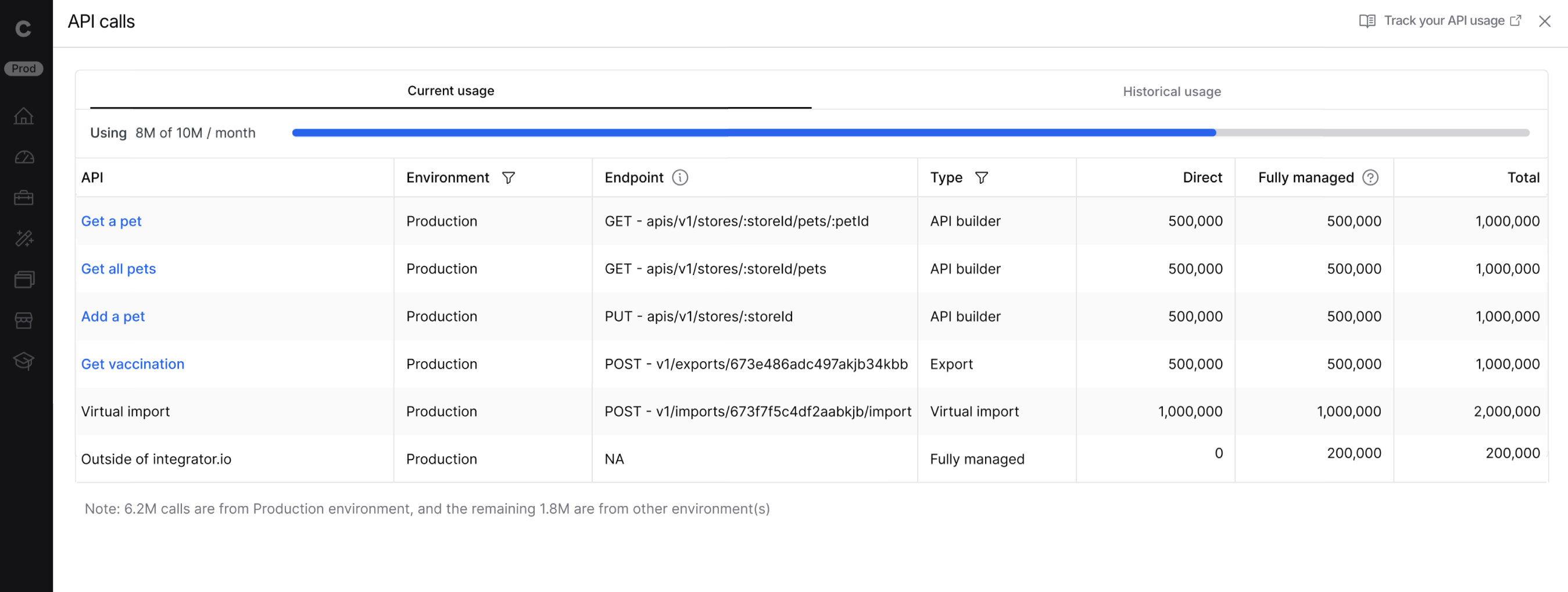
Task: Open the magic wand tools icon
Action: pyautogui.click(x=24, y=238)
